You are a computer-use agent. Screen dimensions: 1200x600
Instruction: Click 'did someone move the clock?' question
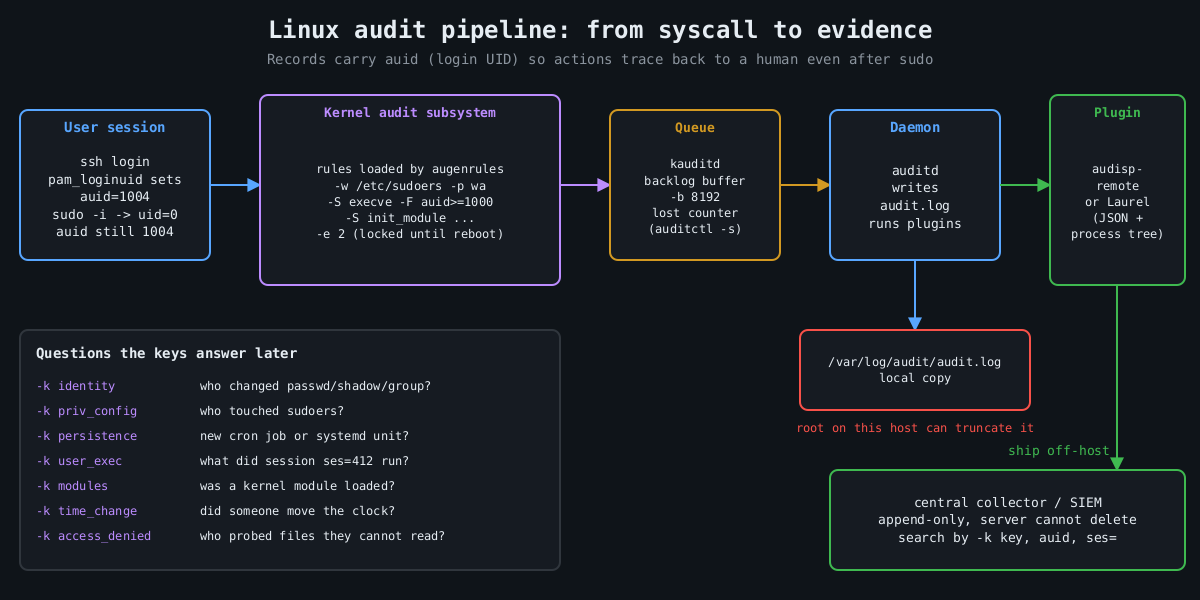pos(298,511)
